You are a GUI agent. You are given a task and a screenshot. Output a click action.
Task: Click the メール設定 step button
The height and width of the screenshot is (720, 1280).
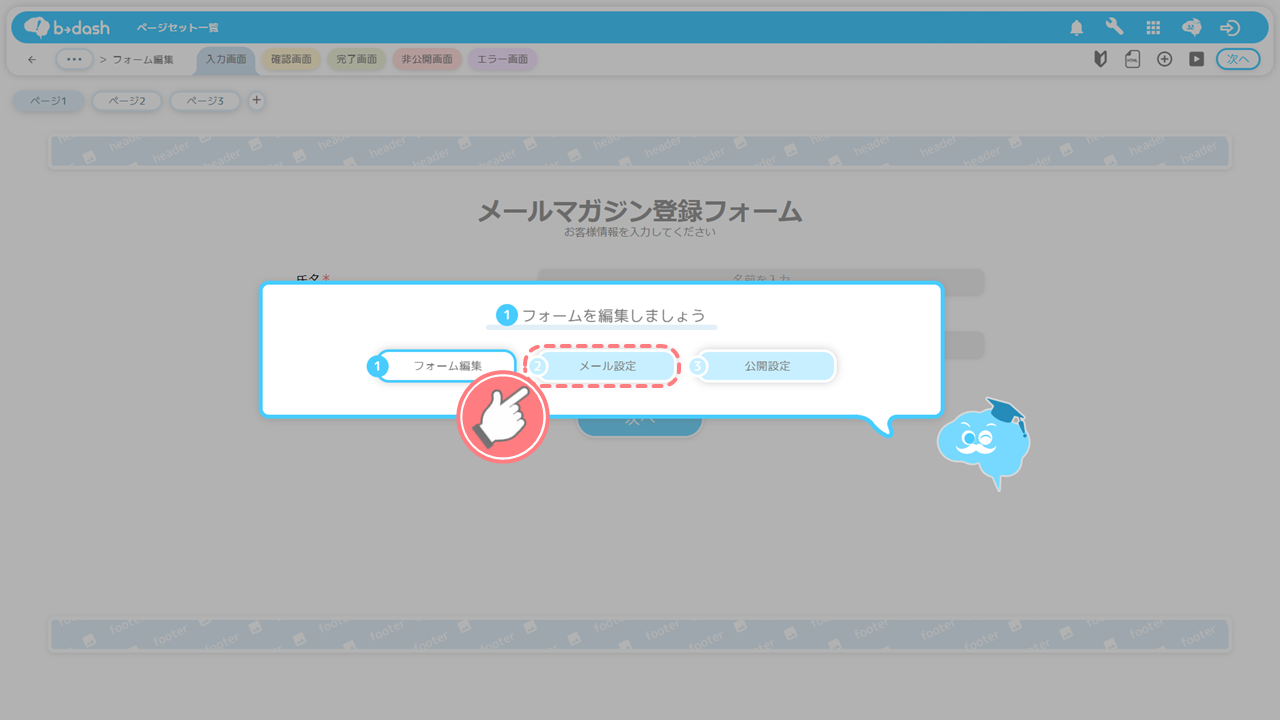click(x=607, y=366)
